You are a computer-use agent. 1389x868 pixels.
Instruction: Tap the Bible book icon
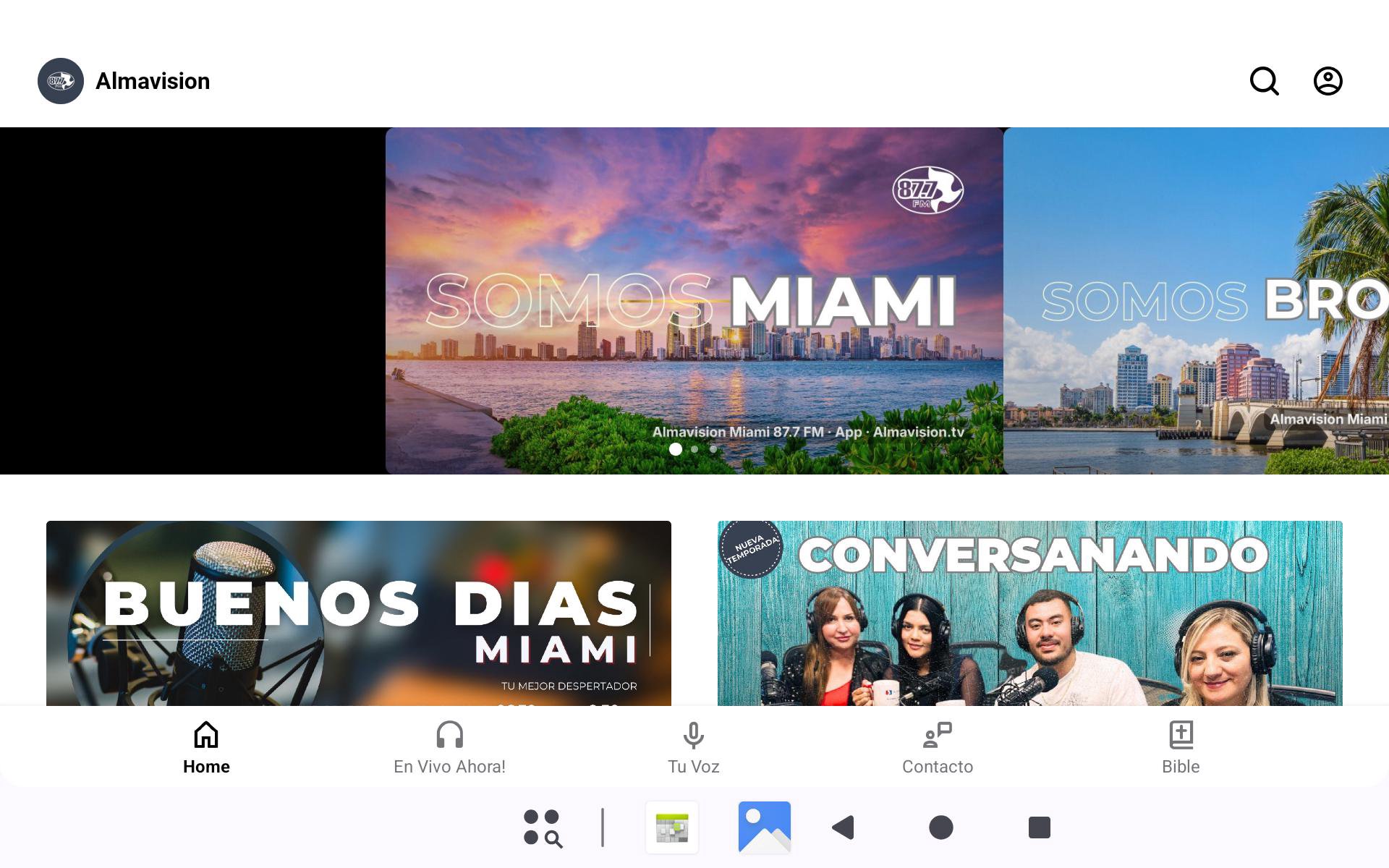[x=1181, y=735]
